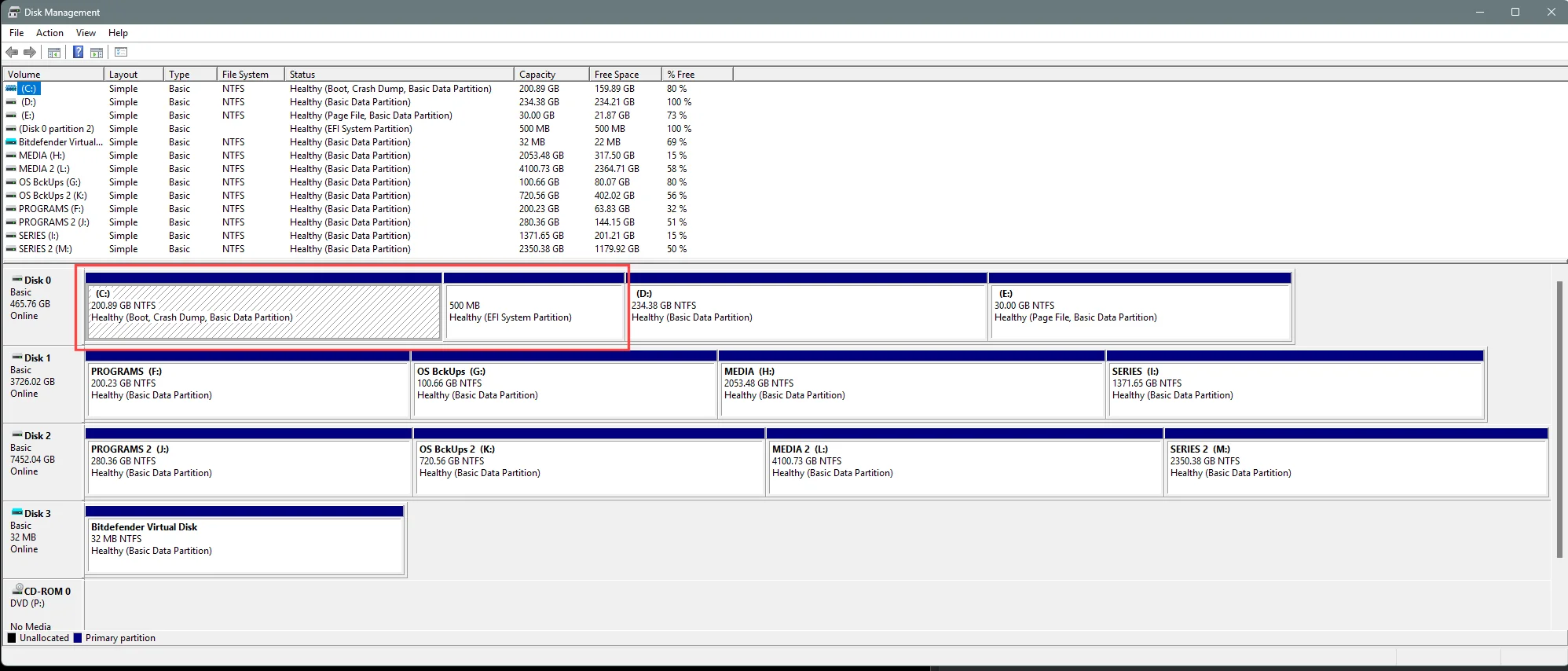Select the (E:) 30.00 GB Page File partition block
1568x671 pixels.
tap(1140, 306)
